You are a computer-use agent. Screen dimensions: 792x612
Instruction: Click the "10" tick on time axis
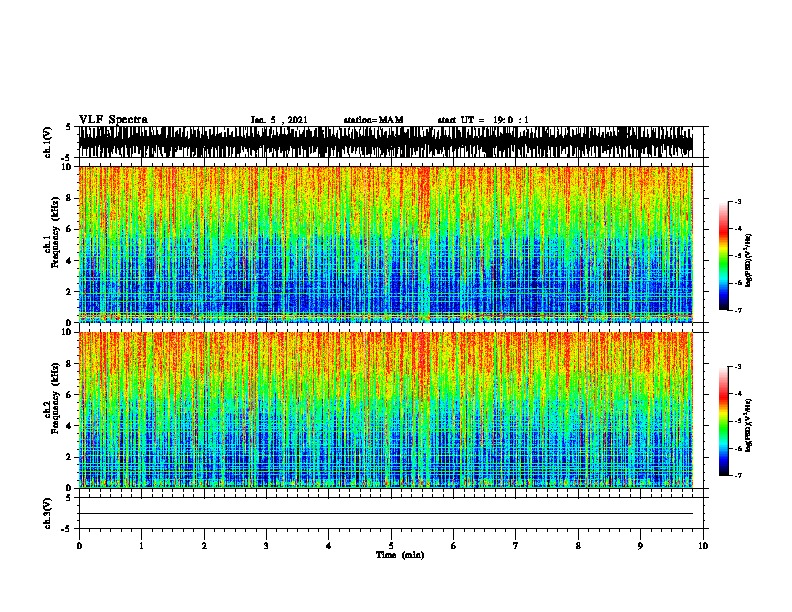(703, 546)
